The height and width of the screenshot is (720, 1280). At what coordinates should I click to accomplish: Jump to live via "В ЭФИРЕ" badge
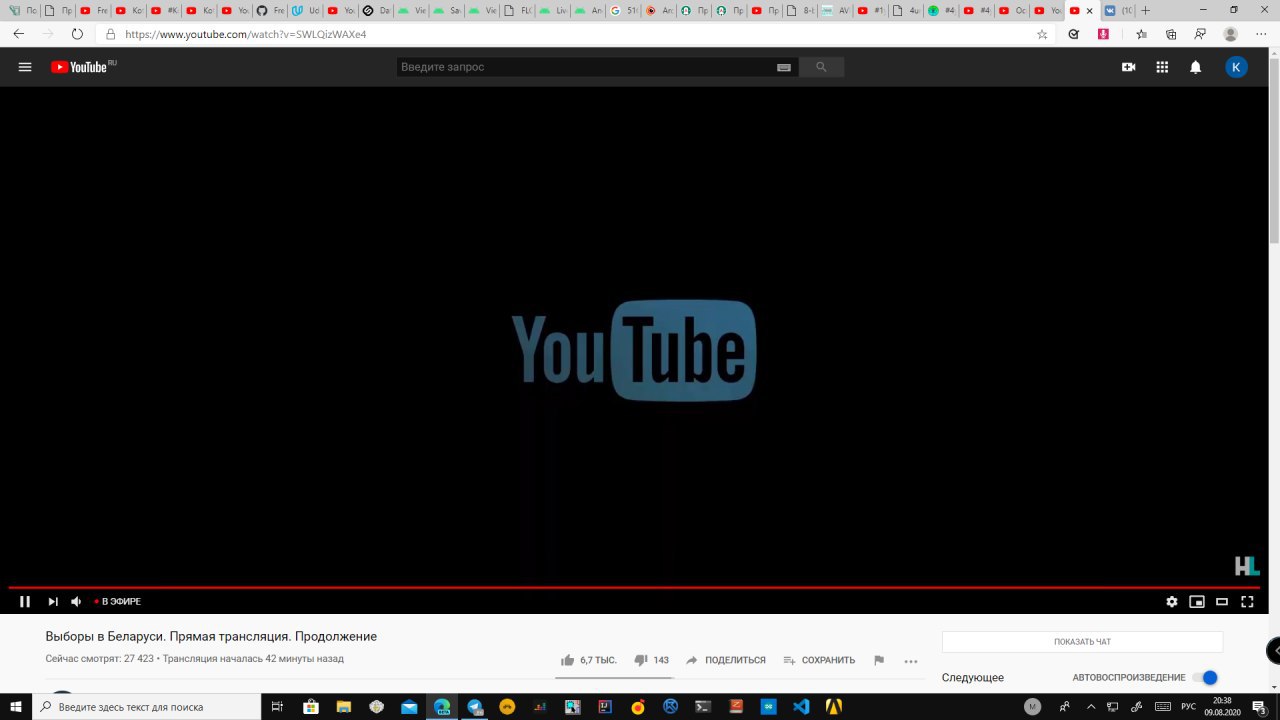[118, 601]
